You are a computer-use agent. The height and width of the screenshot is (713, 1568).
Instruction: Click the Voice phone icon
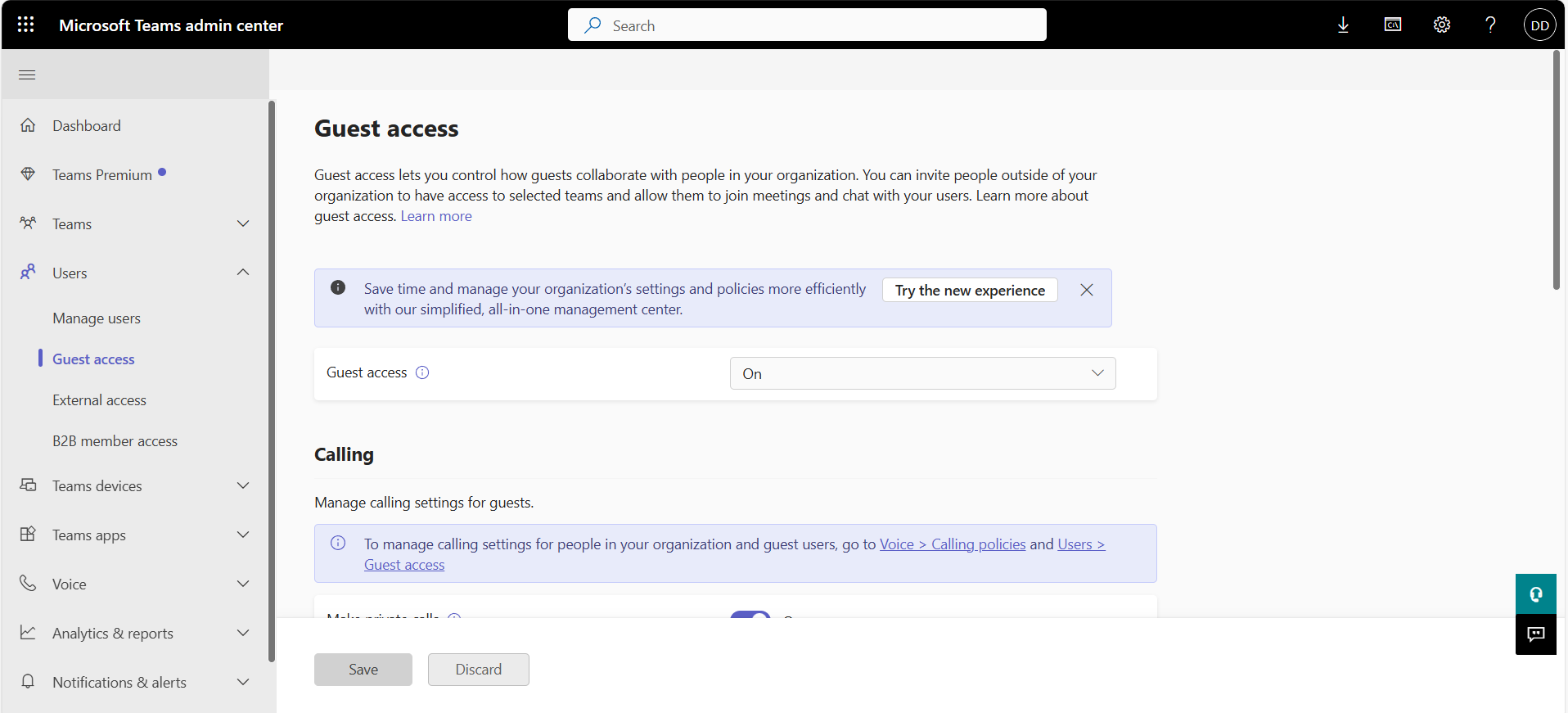tap(28, 583)
